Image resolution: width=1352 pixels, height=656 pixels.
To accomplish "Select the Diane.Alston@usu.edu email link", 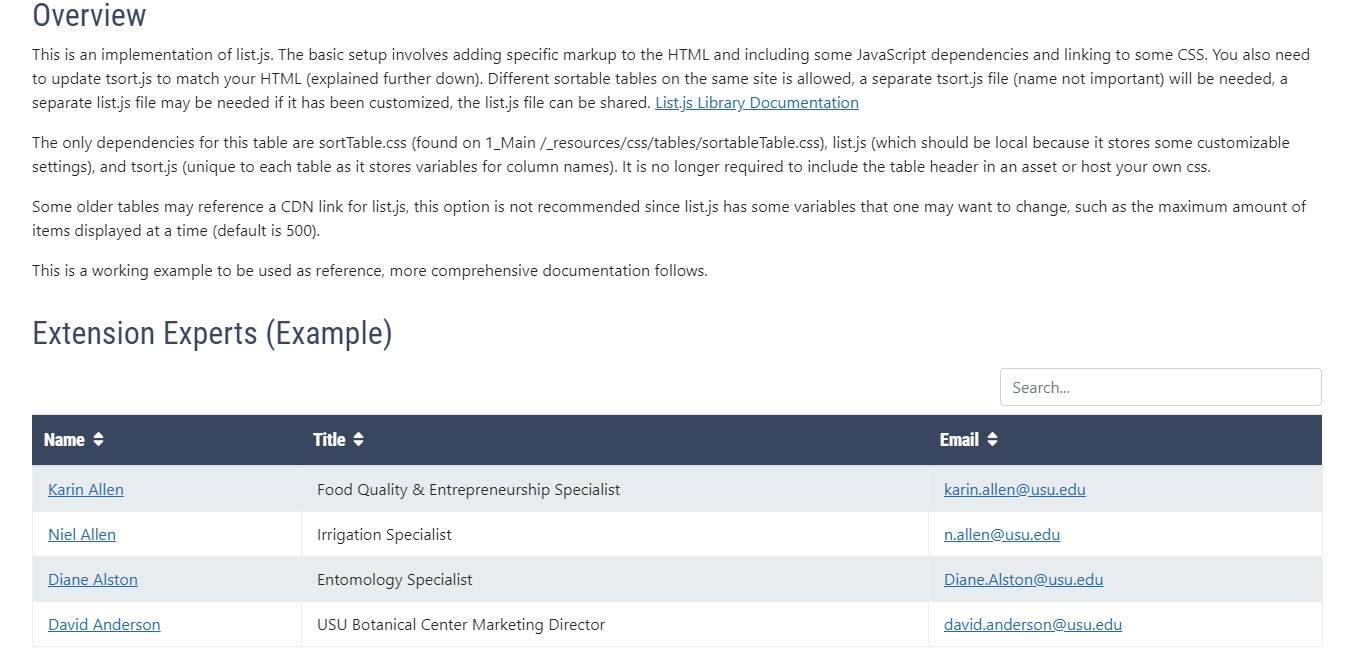I will pos(1023,580).
